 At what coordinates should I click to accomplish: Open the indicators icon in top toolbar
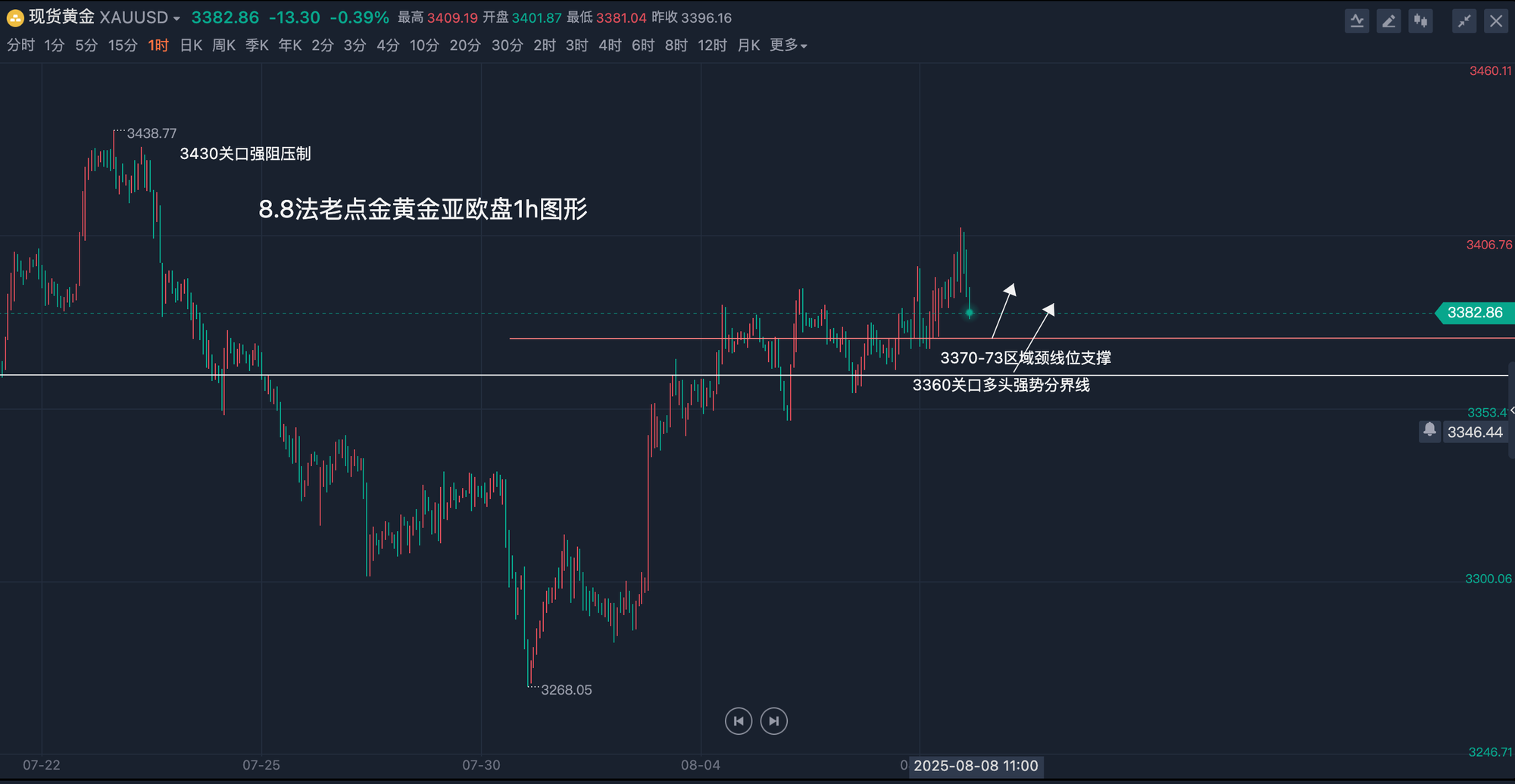click(1357, 21)
